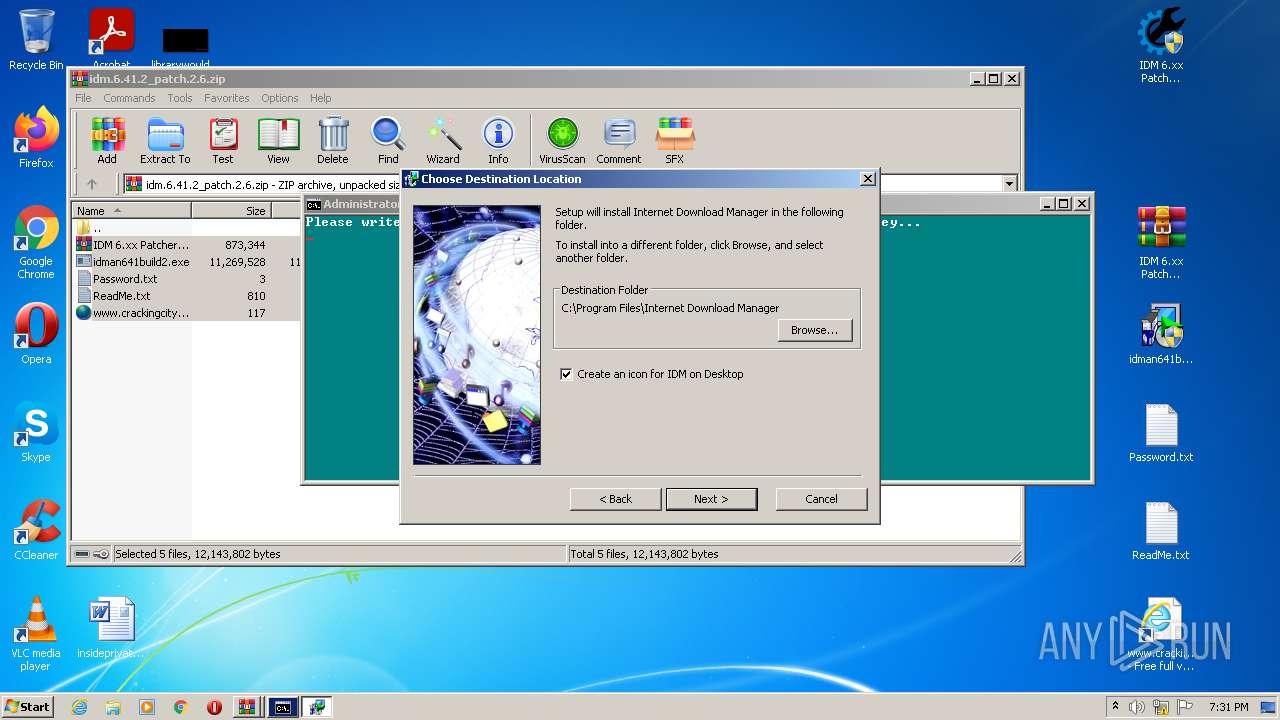
Task: Click the Delete trash can icon
Action: (333, 140)
